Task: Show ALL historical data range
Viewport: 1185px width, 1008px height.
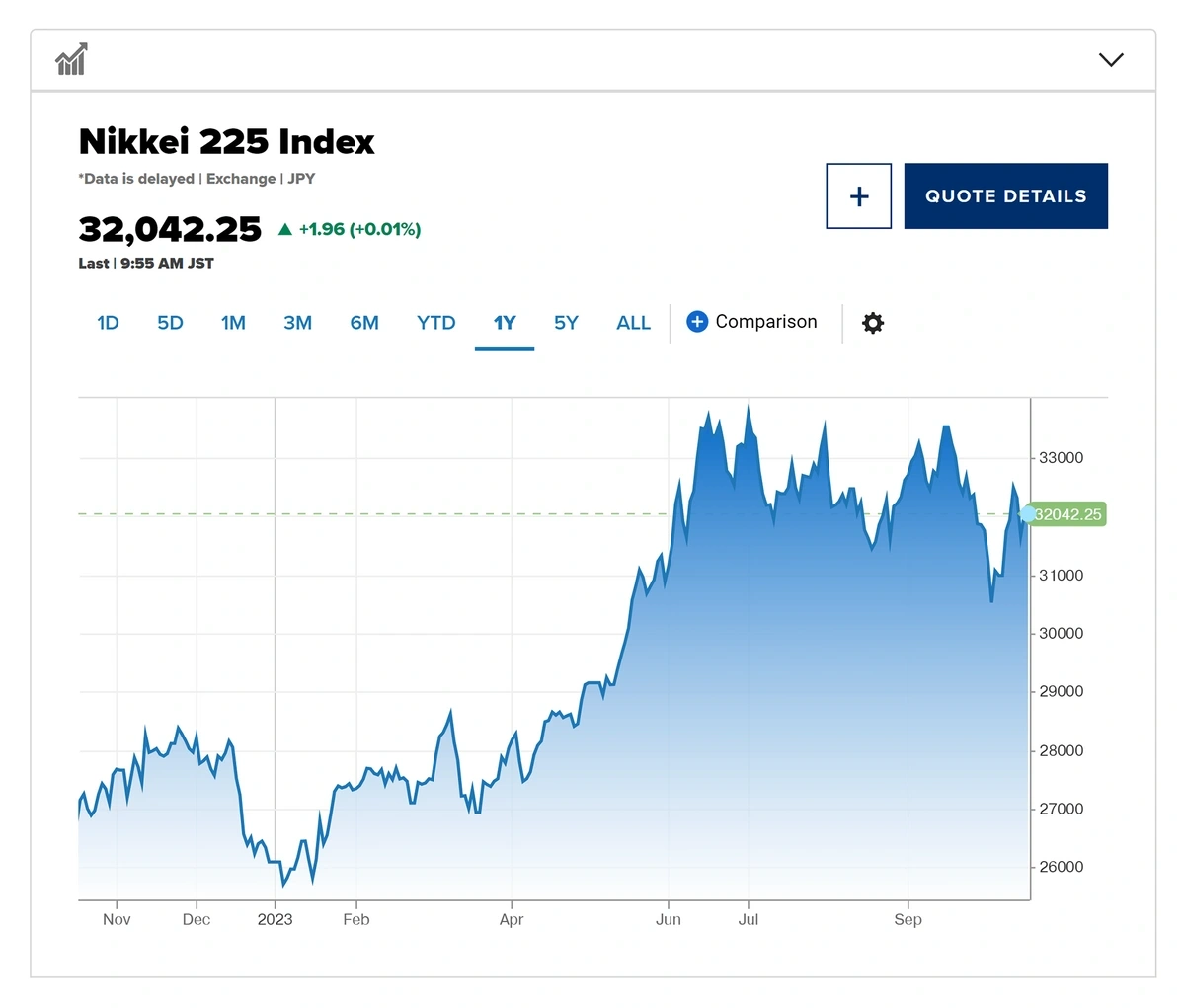Action: (x=633, y=323)
